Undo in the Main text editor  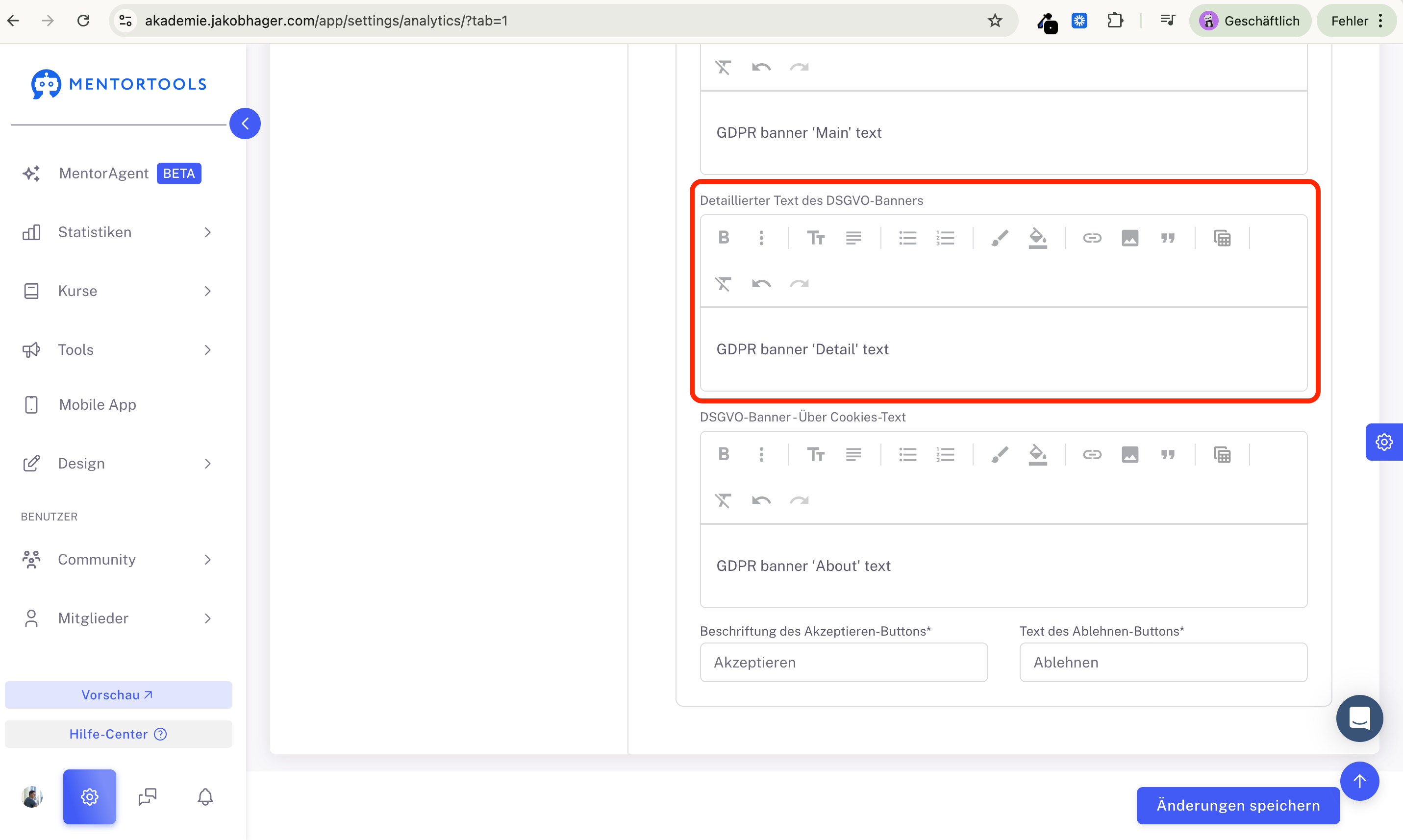(761, 67)
